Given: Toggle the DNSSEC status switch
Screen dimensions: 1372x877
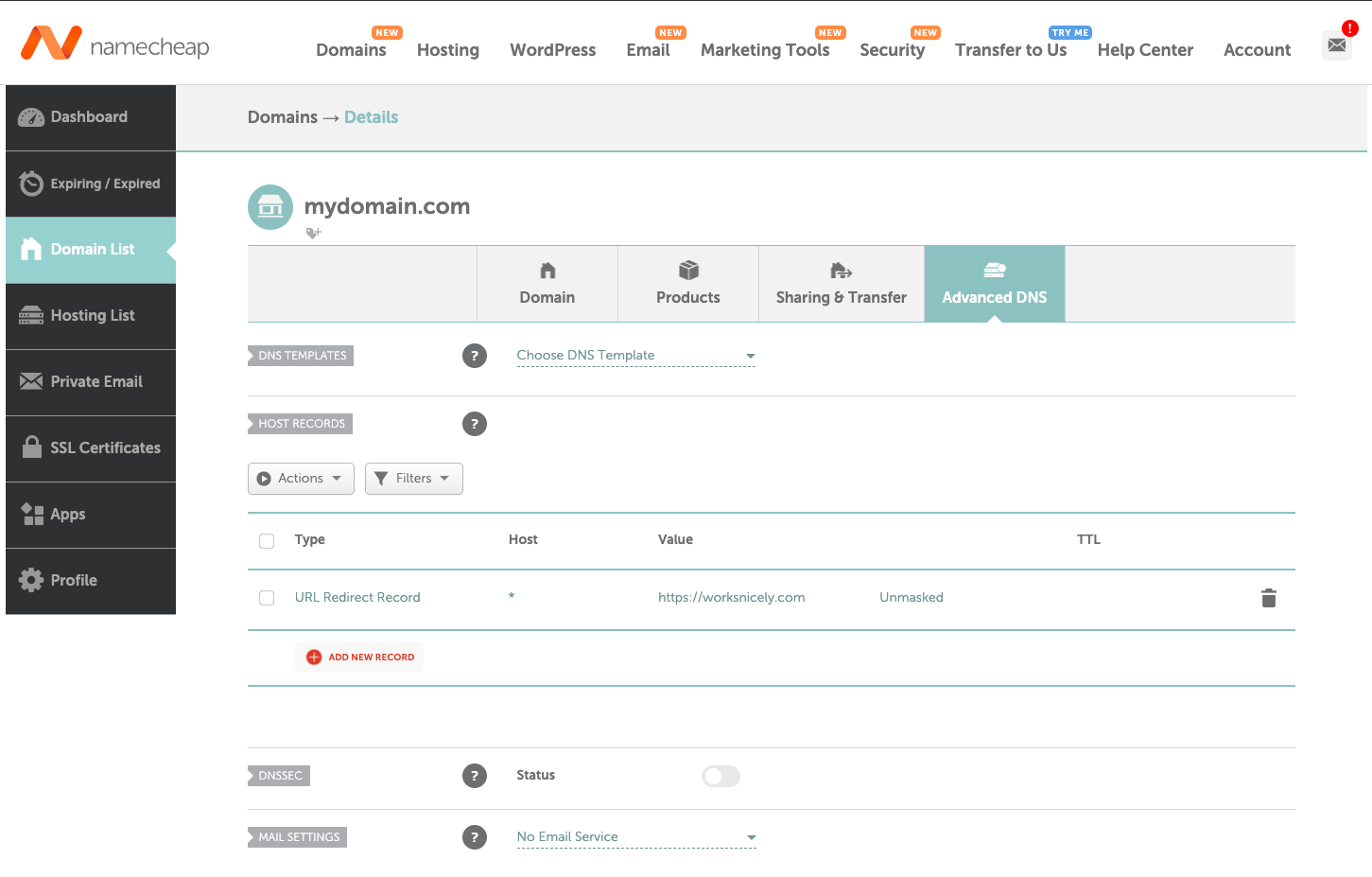Looking at the screenshot, I should [721, 776].
